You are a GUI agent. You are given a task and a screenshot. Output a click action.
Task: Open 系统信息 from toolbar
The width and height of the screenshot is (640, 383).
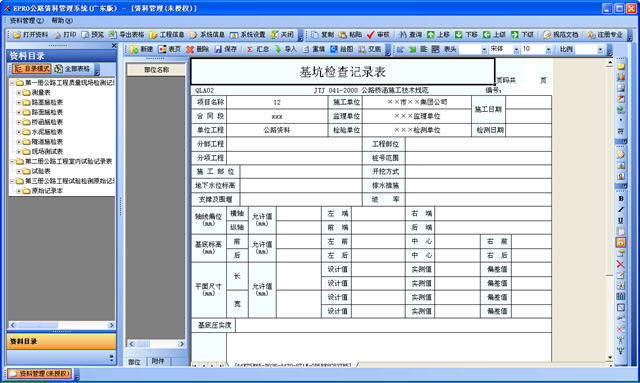[x=207, y=35]
